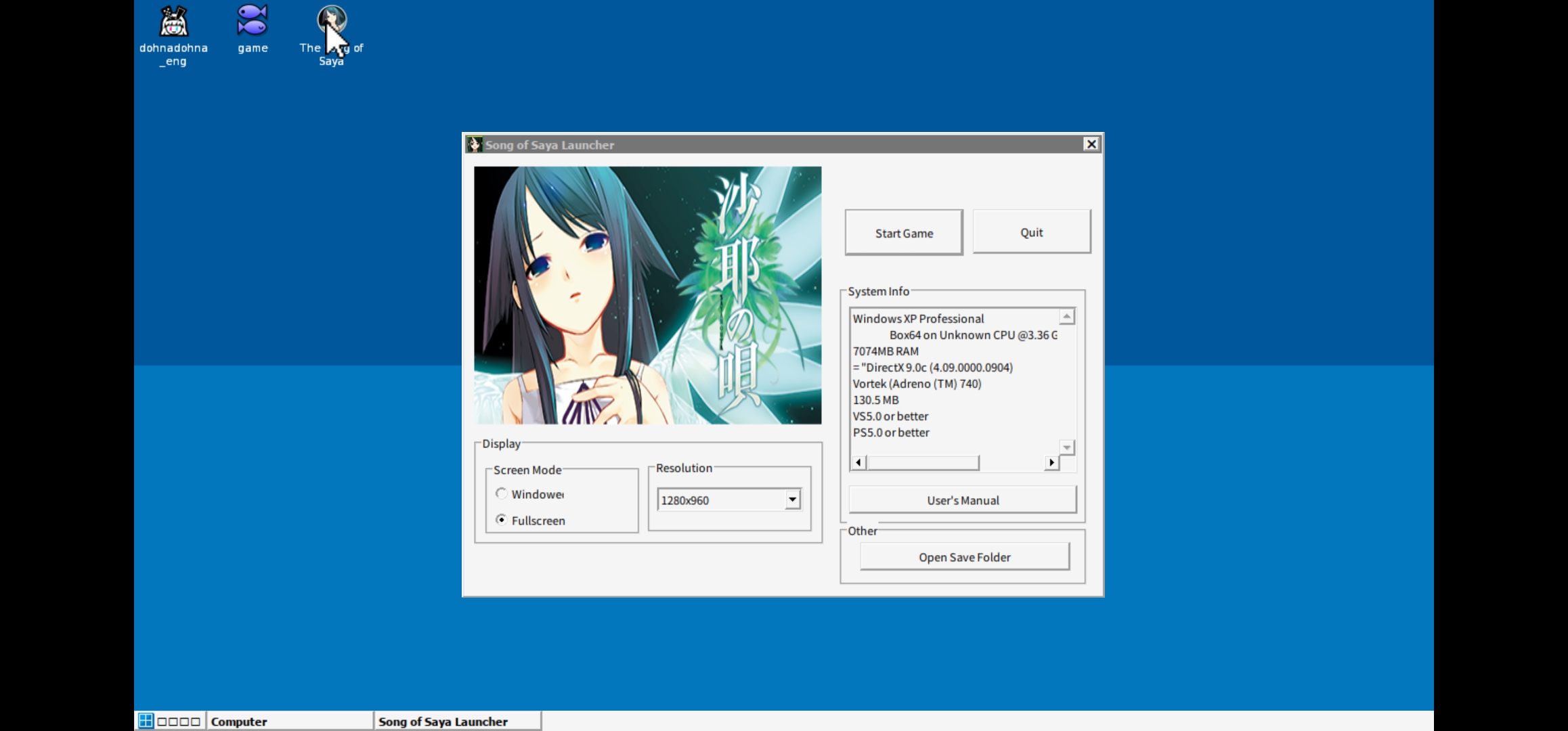Click the Saya cover art image
The height and width of the screenshot is (731, 1568).
pos(647,295)
